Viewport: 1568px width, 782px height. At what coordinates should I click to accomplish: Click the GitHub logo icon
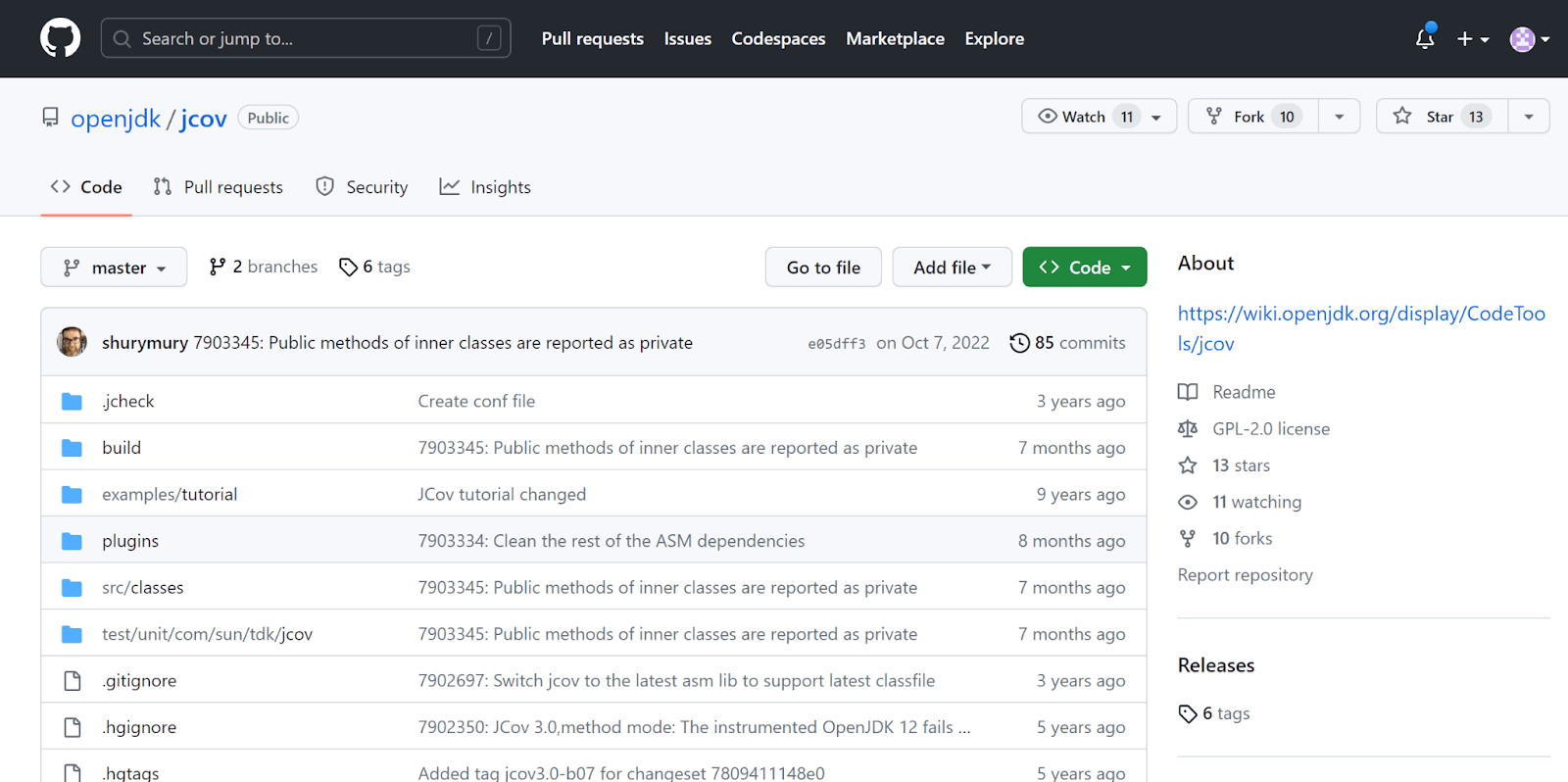[60, 38]
